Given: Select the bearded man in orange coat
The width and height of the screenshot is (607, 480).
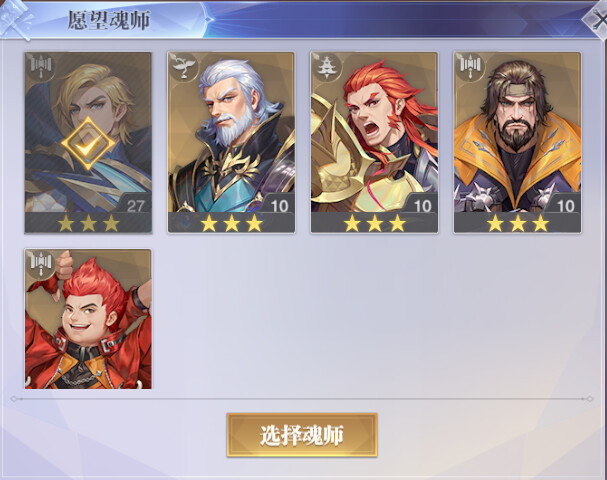Looking at the screenshot, I should tap(518, 142).
